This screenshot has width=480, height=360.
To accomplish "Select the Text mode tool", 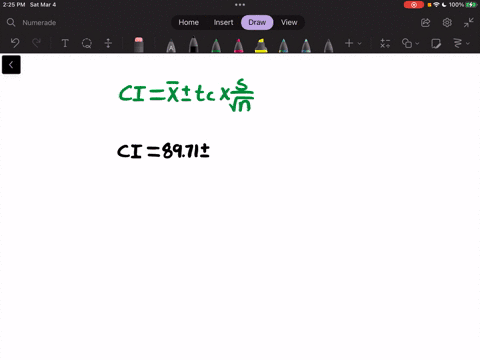I will [x=65, y=43].
